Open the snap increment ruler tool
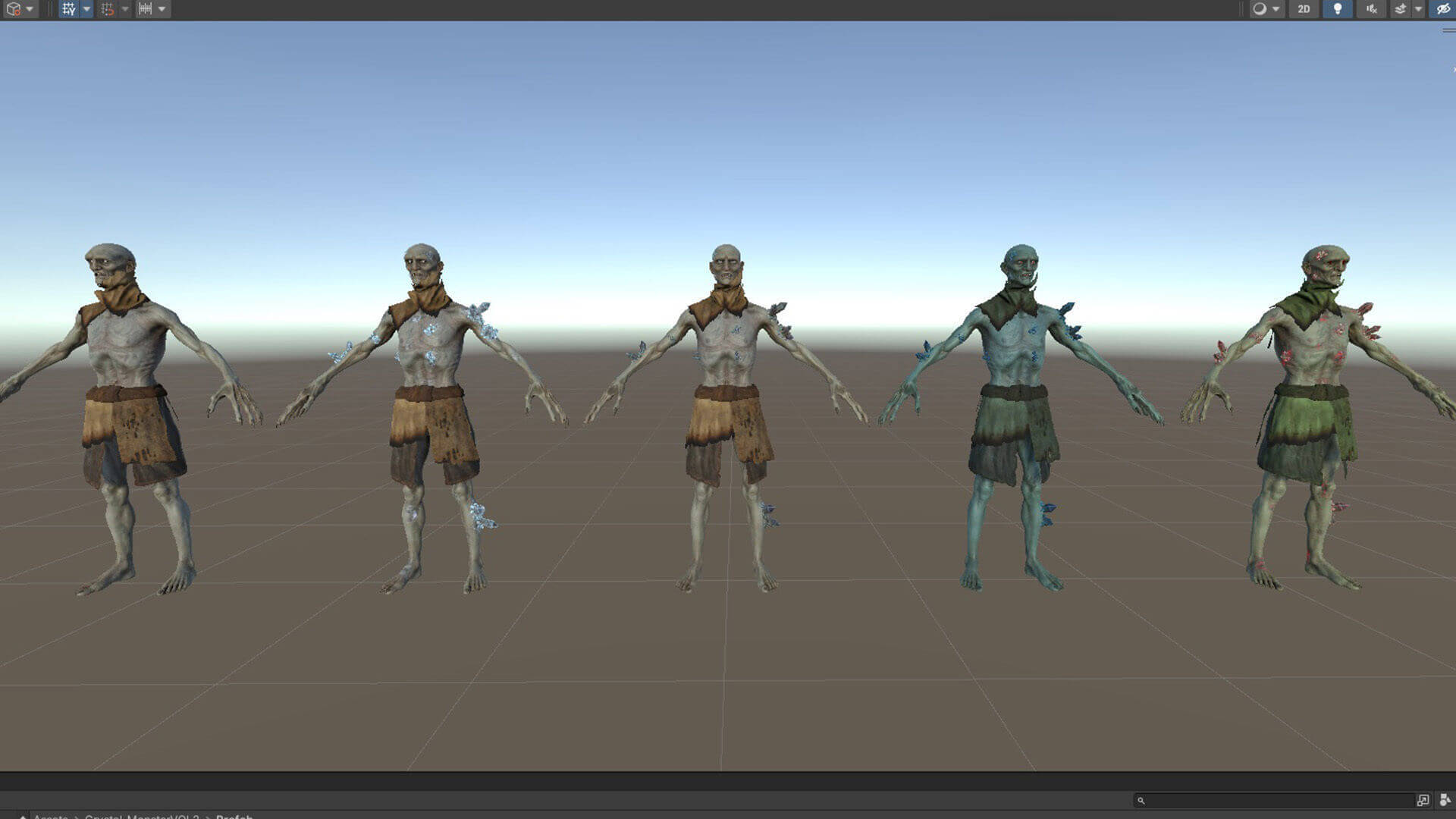 point(145,9)
